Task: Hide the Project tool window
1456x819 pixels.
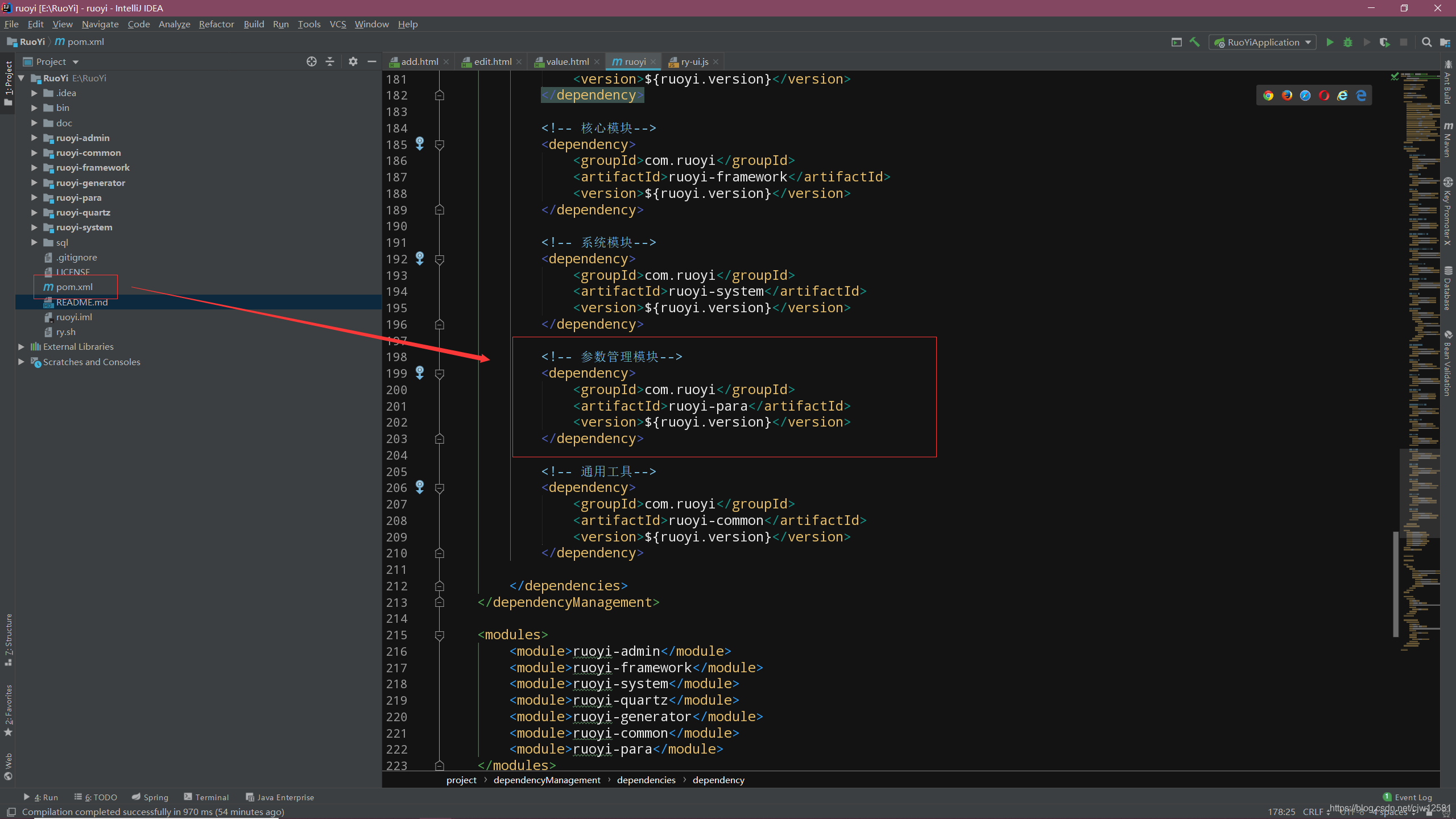Action: (372, 61)
